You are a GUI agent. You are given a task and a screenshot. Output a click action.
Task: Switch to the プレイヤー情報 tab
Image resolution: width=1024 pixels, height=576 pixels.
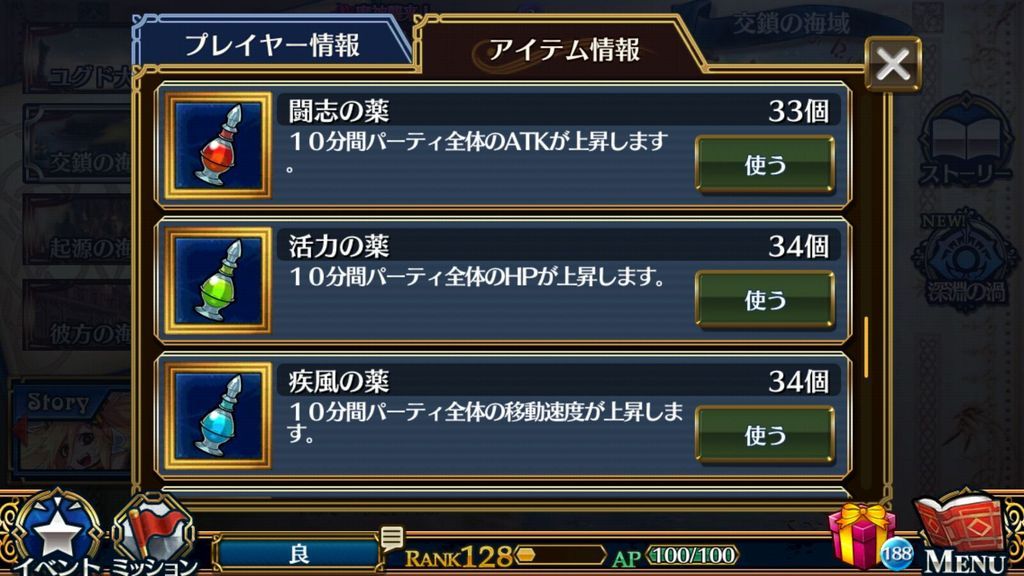point(272,45)
